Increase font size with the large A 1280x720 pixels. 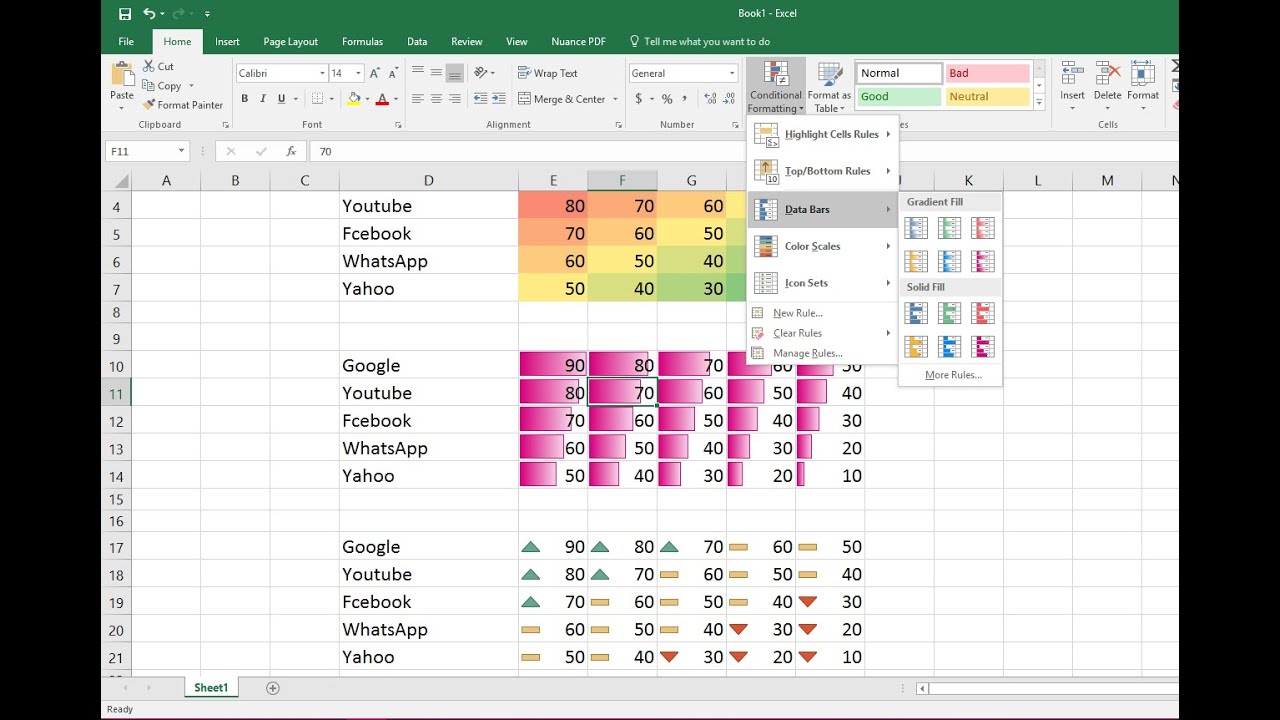(374, 73)
